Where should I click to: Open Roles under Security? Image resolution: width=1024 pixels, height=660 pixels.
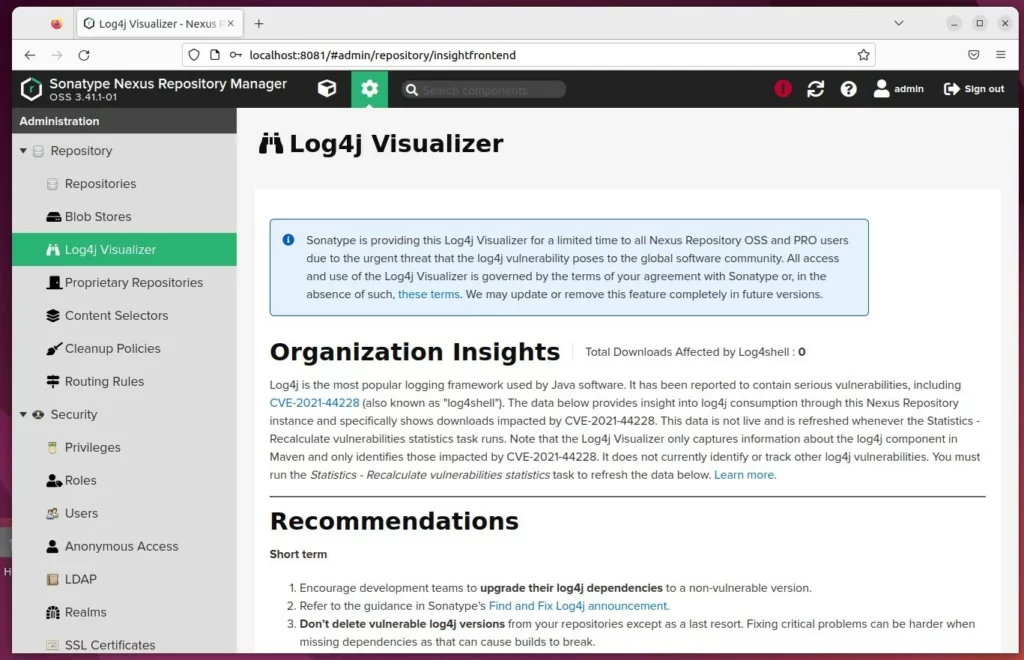point(80,480)
